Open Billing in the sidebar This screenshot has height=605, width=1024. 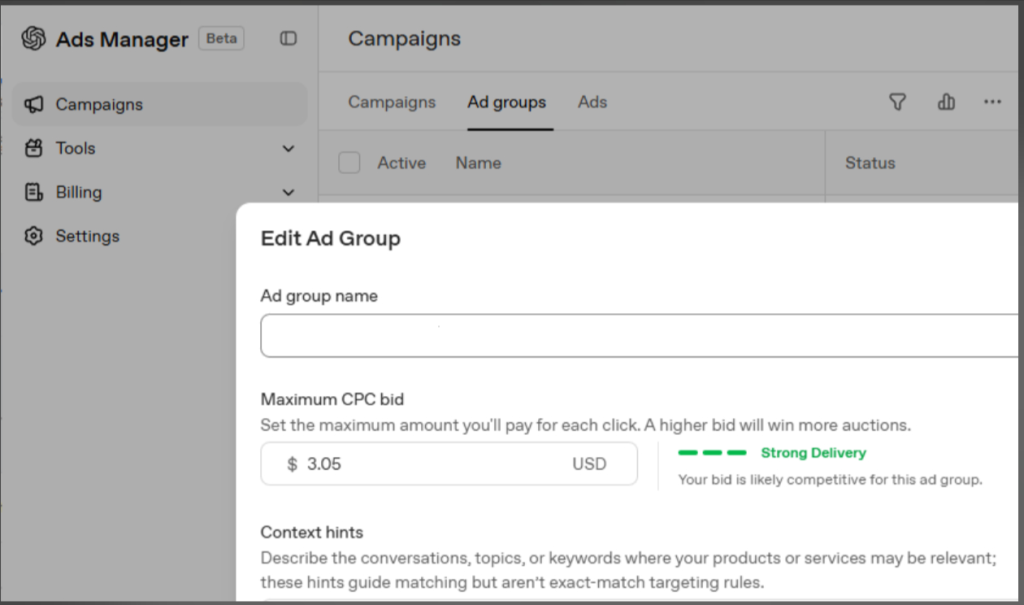click(159, 192)
